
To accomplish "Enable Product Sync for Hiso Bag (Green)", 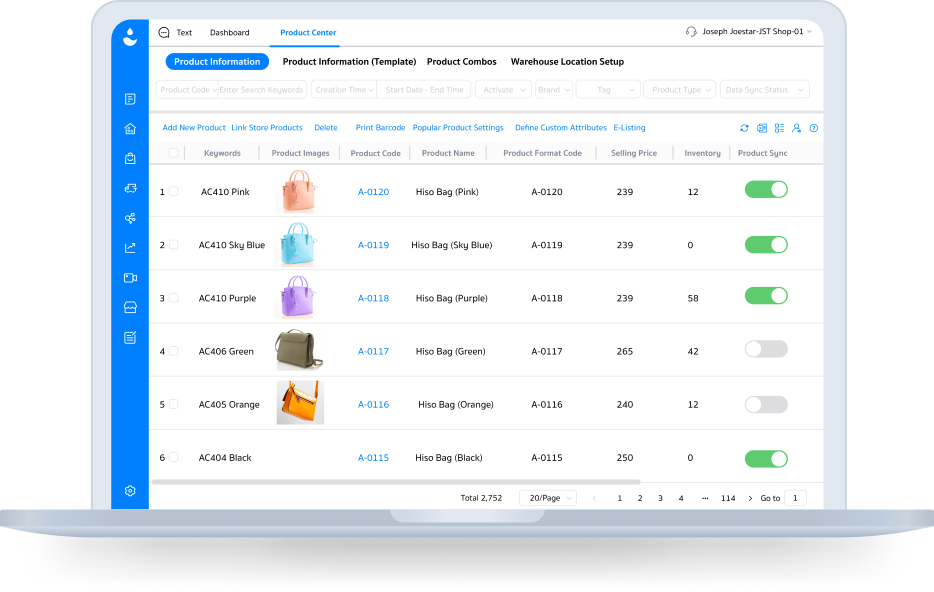I will click(x=766, y=349).
